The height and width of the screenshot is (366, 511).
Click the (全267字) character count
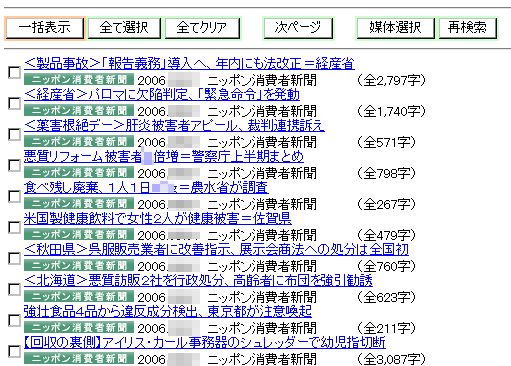[x=386, y=204]
